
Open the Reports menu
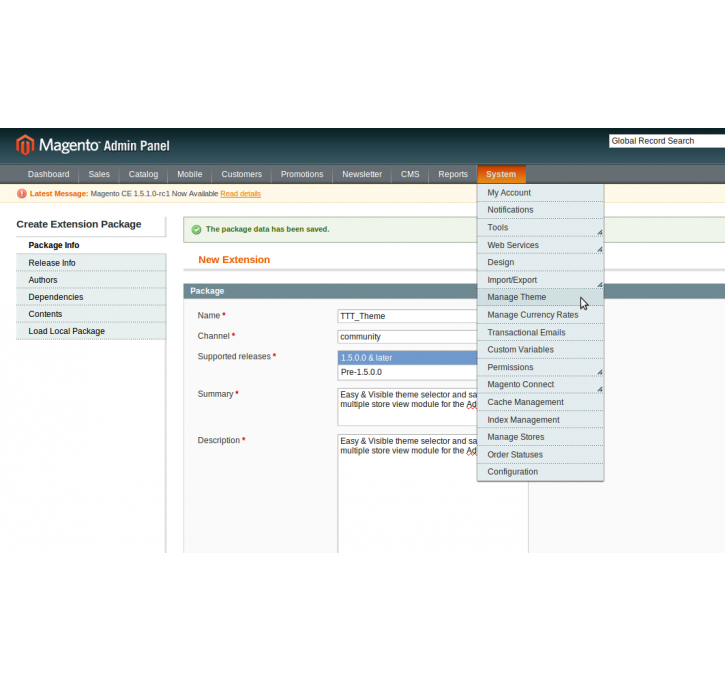pyautogui.click(x=453, y=174)
